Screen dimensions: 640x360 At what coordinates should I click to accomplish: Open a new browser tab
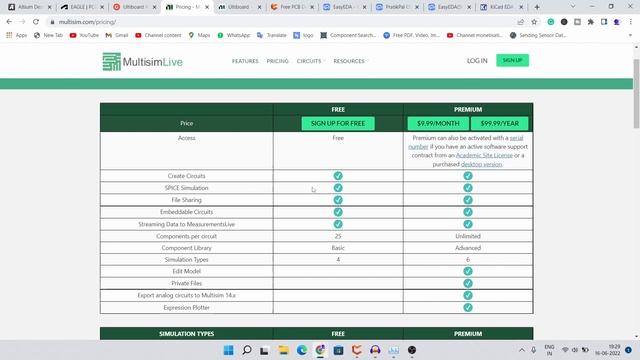point(537,7)
